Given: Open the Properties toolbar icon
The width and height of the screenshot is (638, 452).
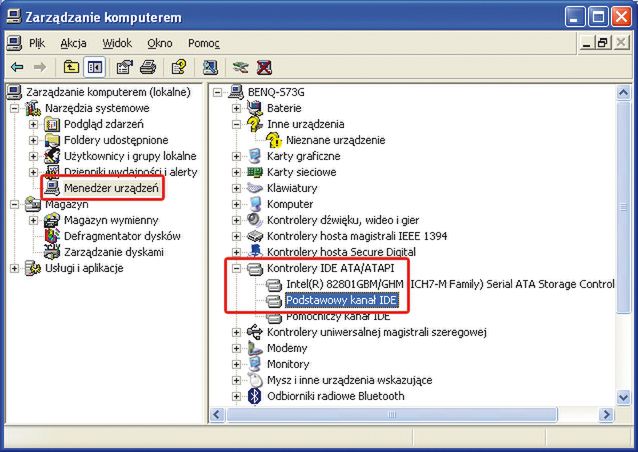Looking at the screenshot, I should [x=125, y=67].
